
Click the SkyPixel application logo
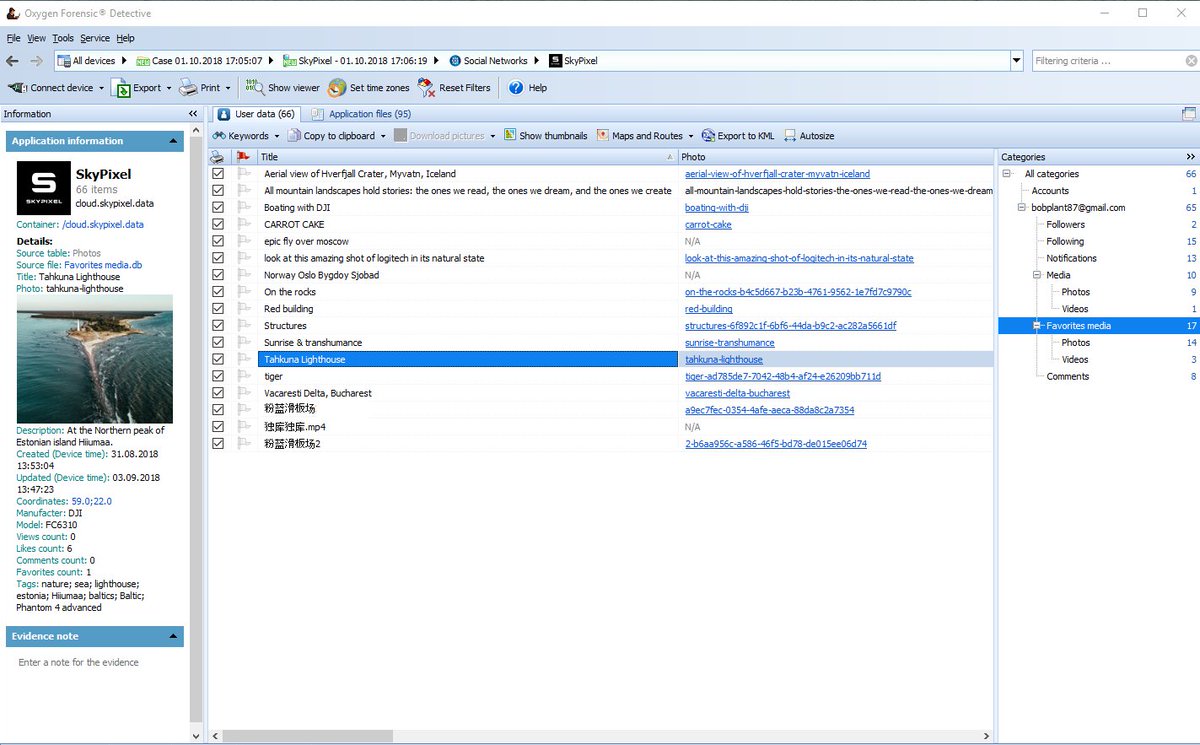(x=44, y=188)
